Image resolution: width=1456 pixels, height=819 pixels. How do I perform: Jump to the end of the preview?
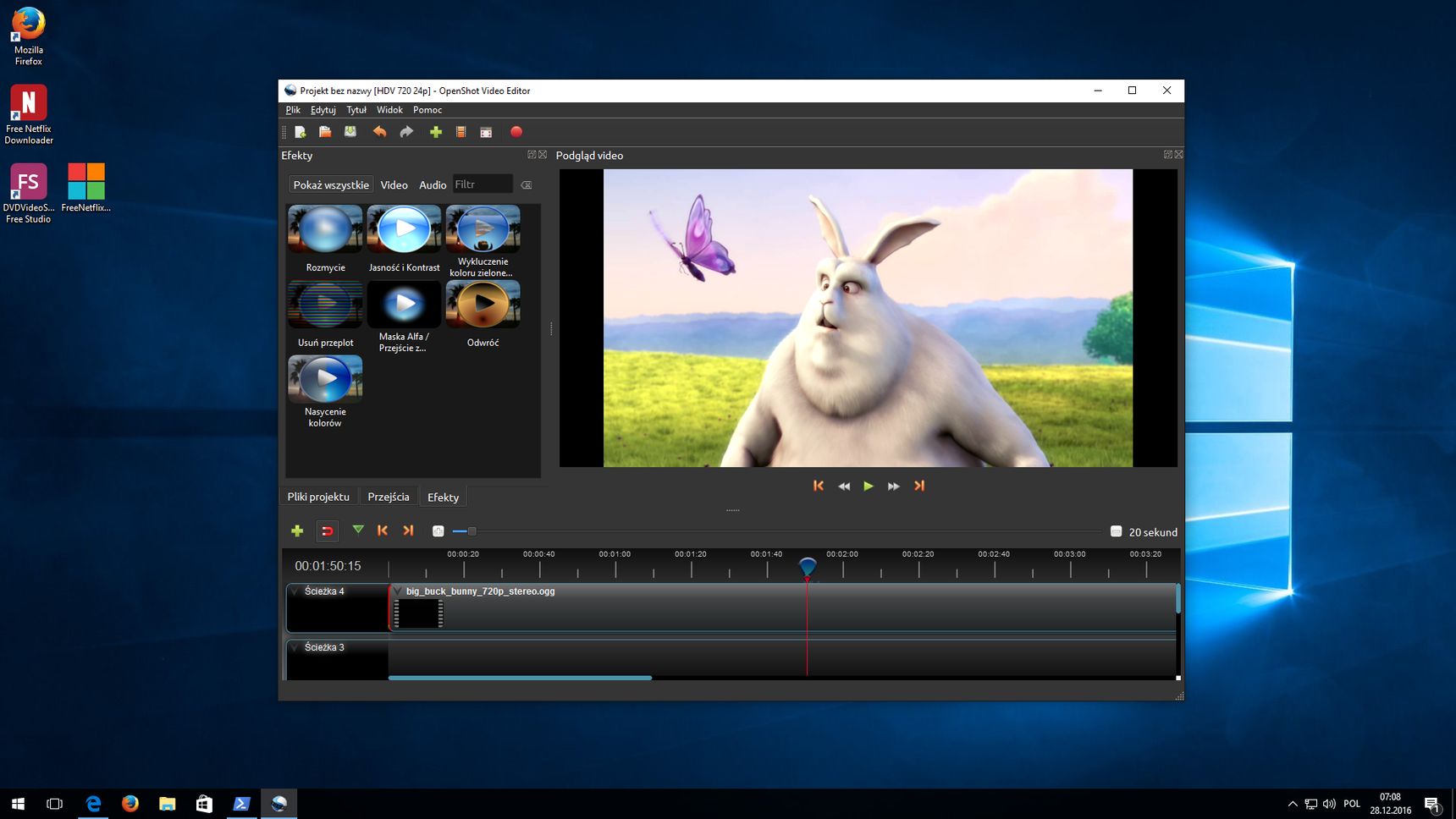click(919, 486)
